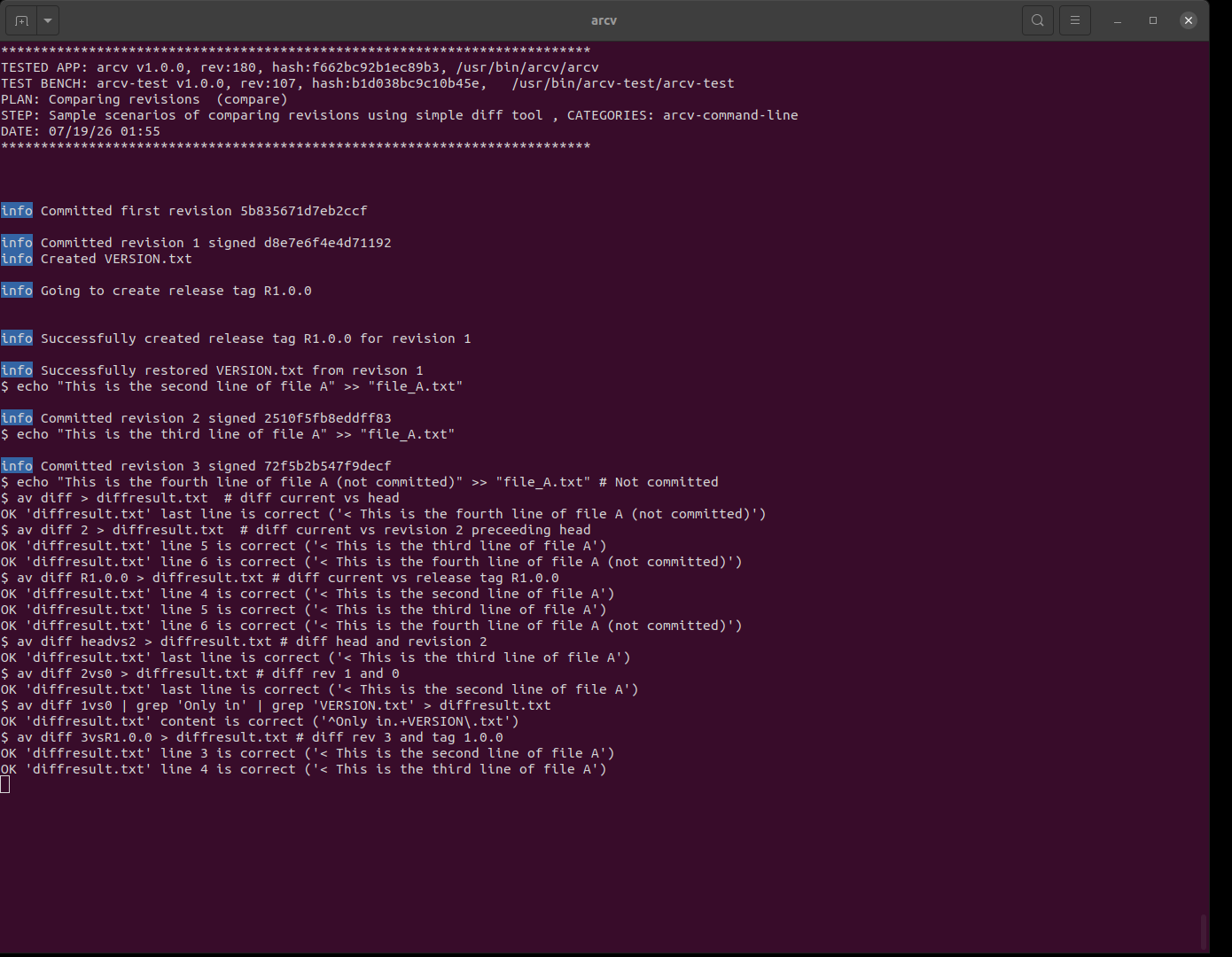The height and width of the screenshot is (957, 1232).
Task: Click the 'av diff 3vsR1.0.0' command line
Action: (253, 737)
